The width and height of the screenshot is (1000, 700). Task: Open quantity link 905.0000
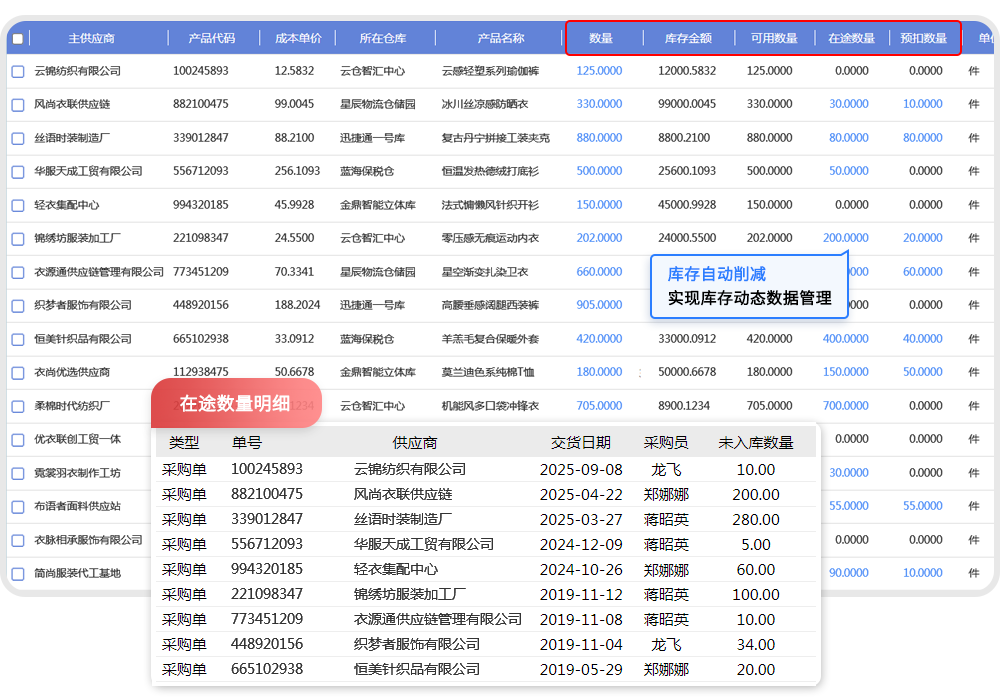pos(599,305)
